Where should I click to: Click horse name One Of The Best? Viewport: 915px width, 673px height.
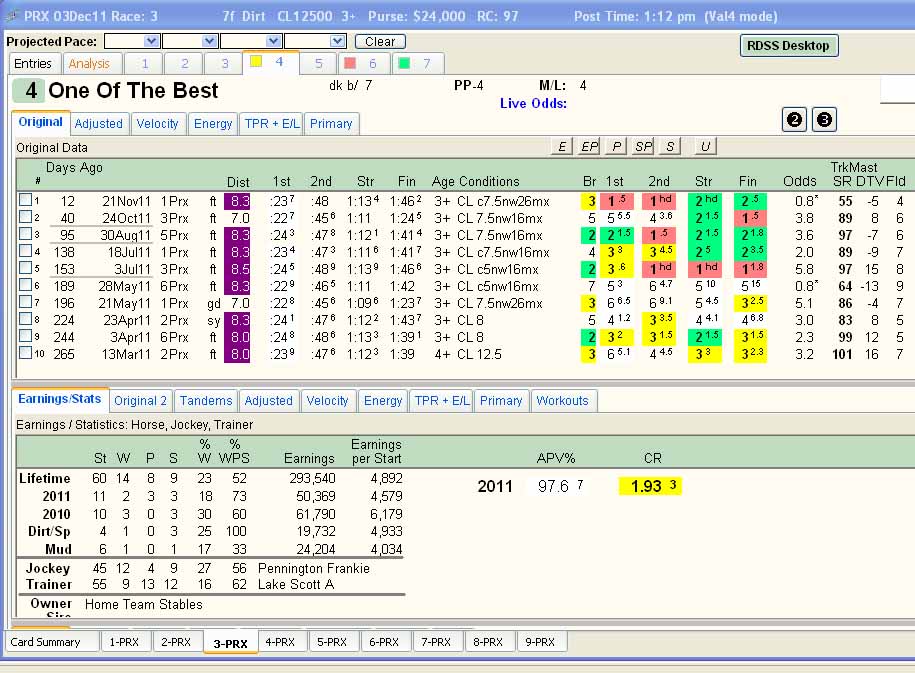point(133,90)
